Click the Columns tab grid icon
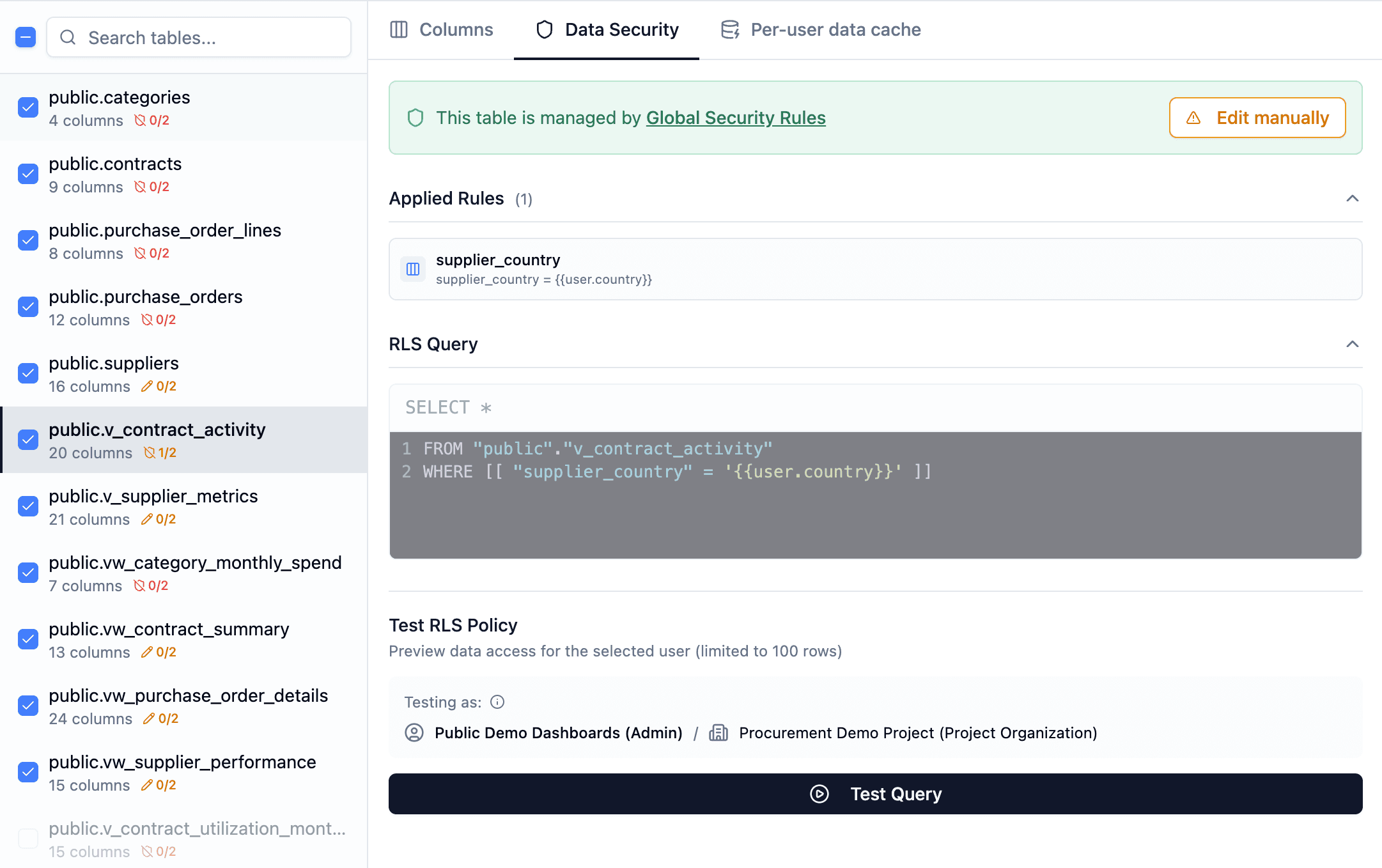This screenshot has width=1382, height=868. pyautogui.click(x=399, y=29)
